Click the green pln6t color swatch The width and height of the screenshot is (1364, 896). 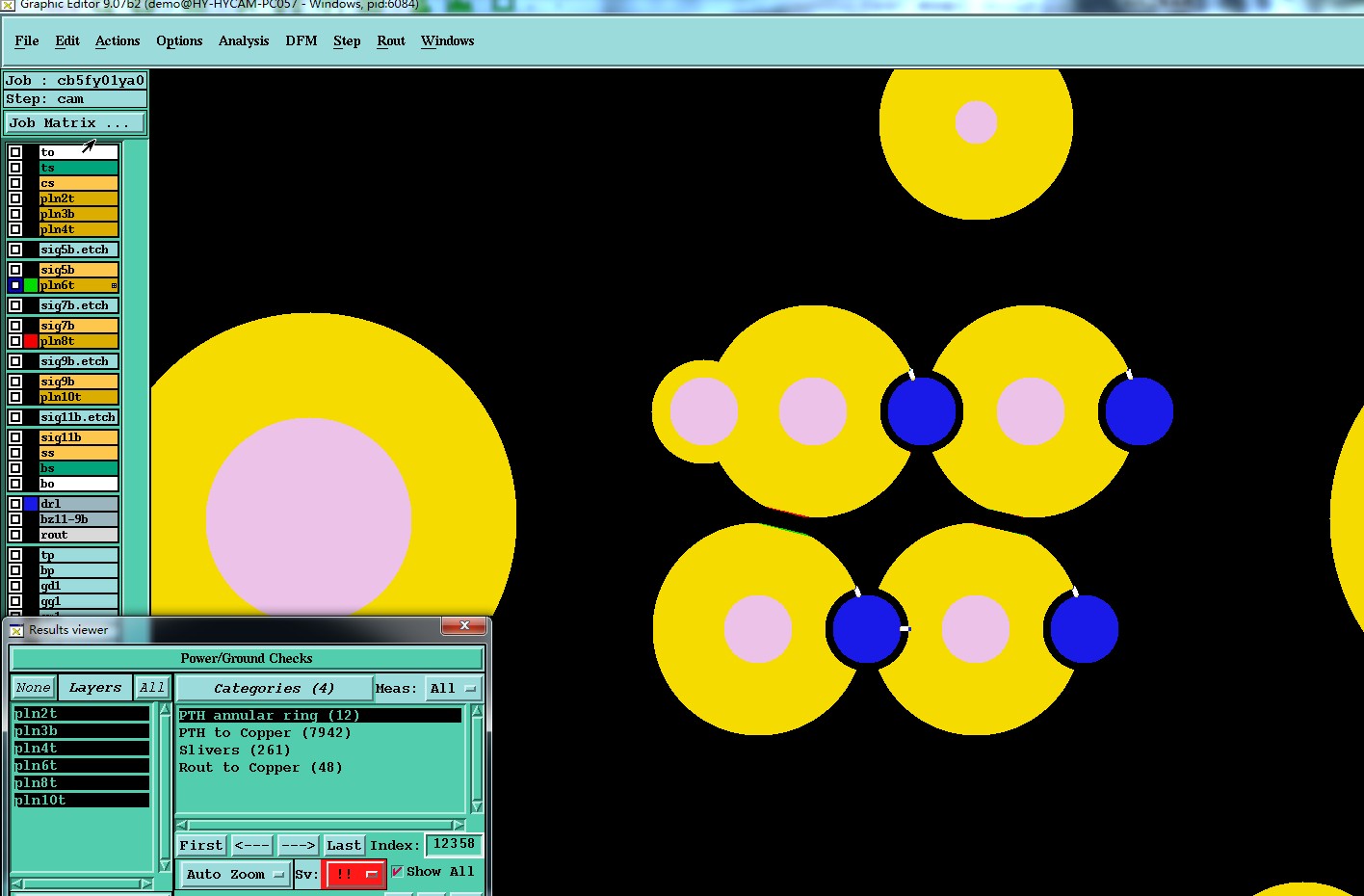31,285
